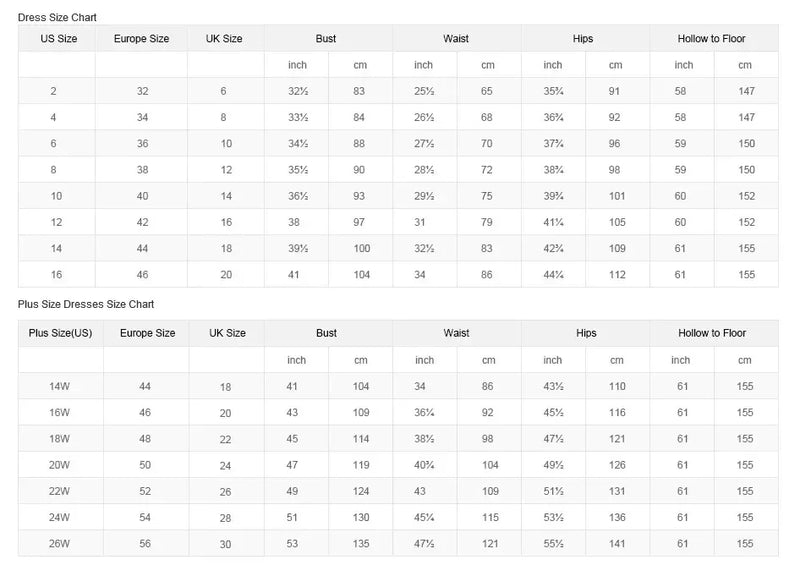Click the 24W plus size cell

(x=60, y=517)
